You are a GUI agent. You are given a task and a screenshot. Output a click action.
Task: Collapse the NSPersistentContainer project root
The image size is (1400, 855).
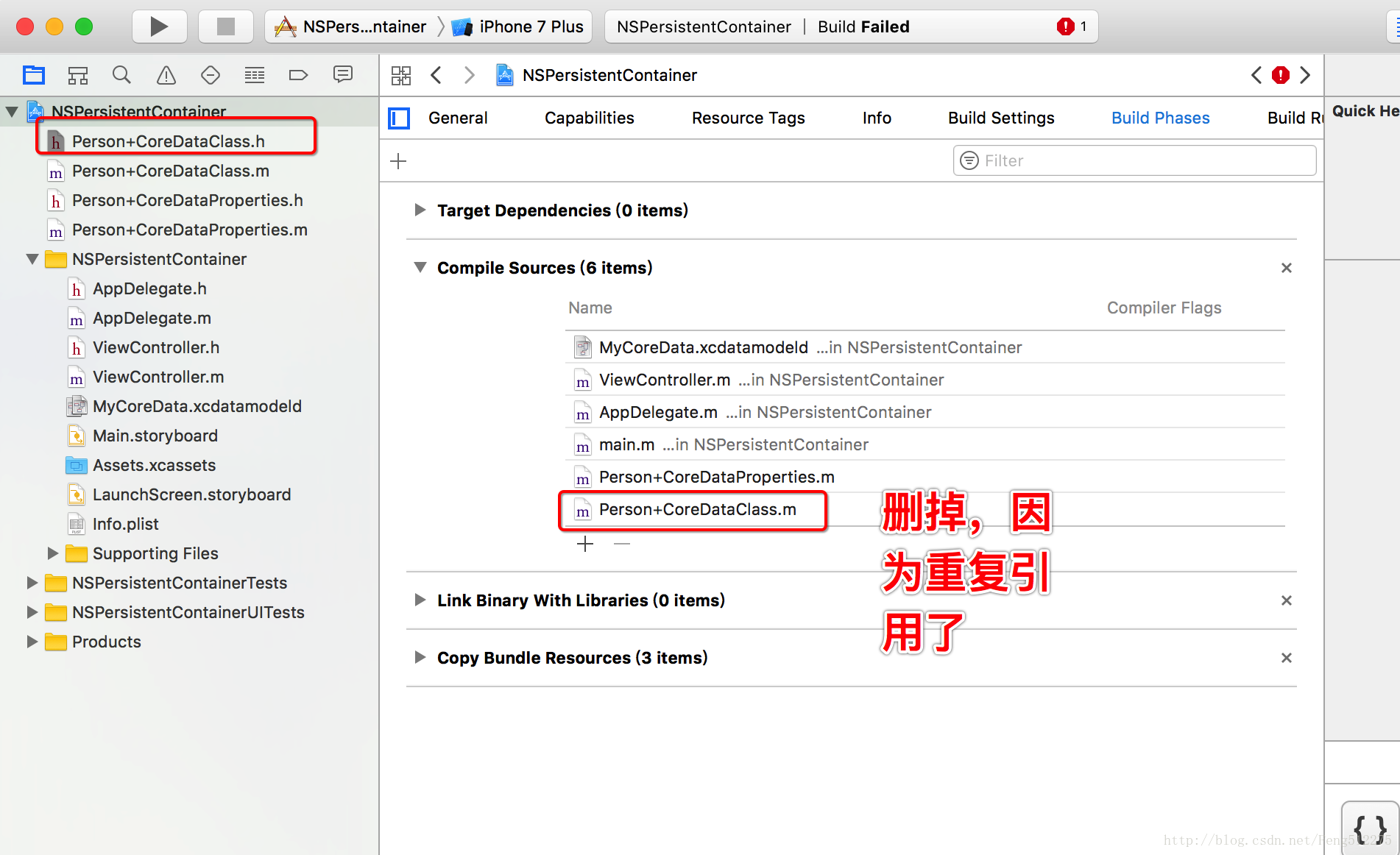coord(12,112)
